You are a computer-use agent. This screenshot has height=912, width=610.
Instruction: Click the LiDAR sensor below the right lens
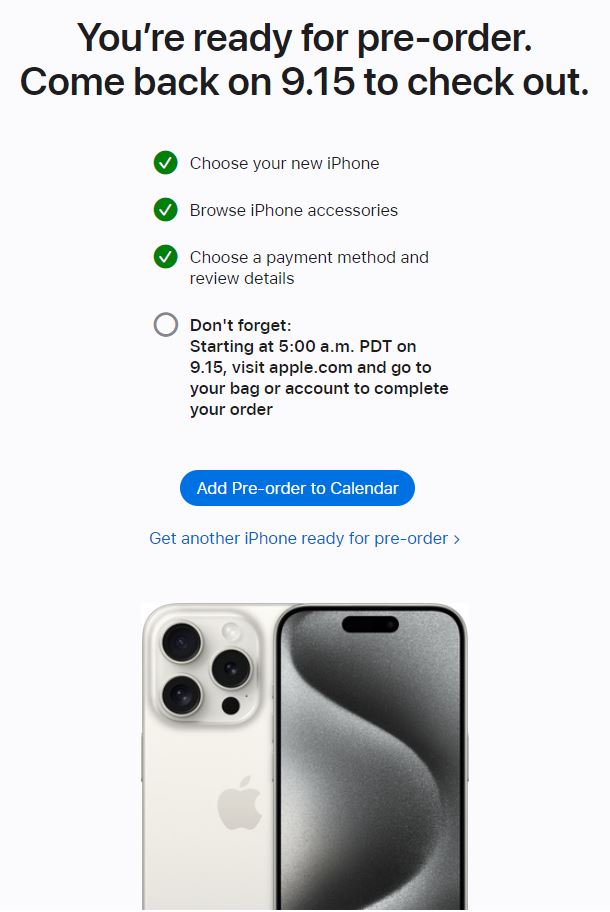click(231, 706)
